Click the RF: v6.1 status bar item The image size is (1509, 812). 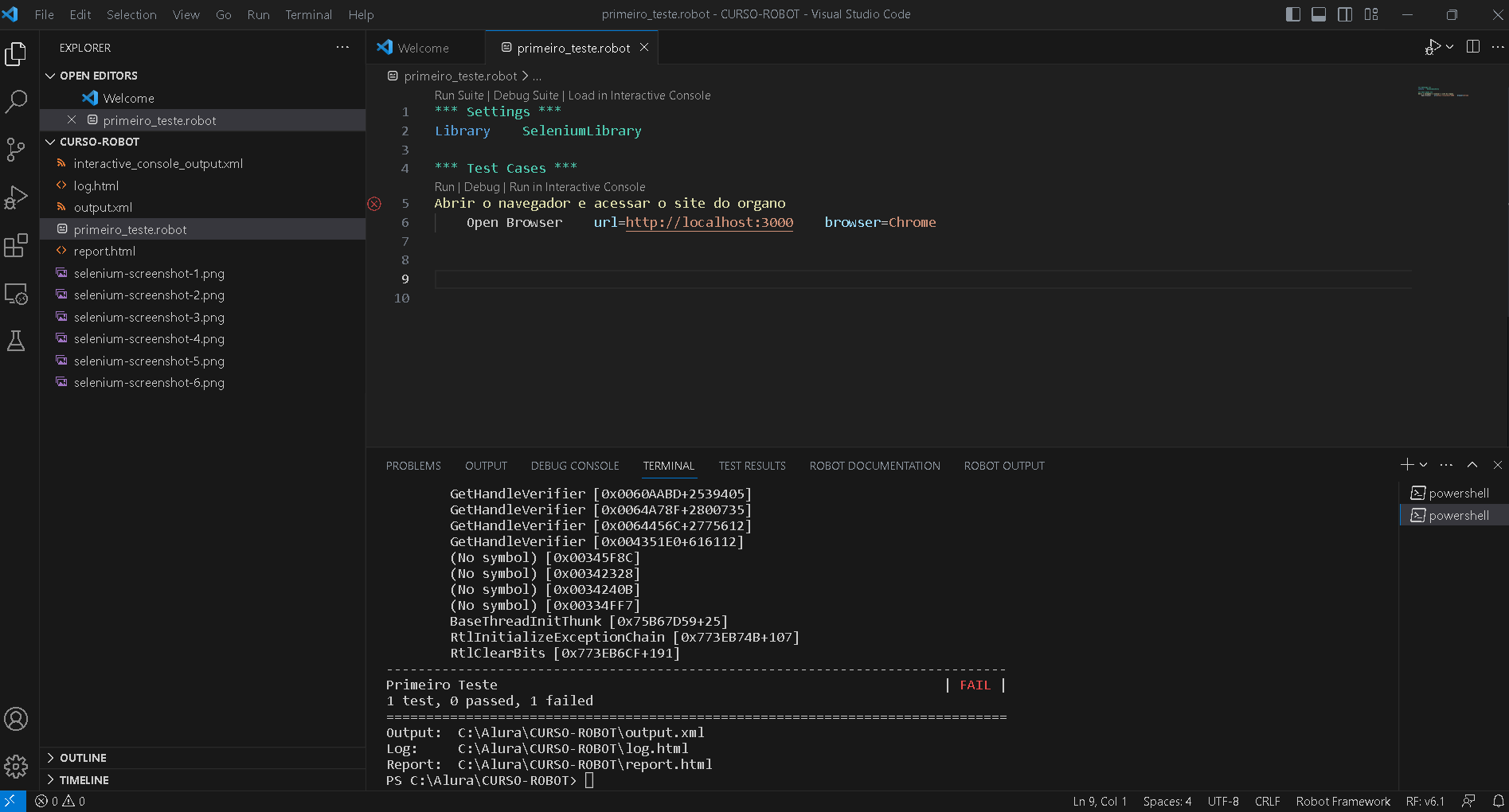point(1425,801)
